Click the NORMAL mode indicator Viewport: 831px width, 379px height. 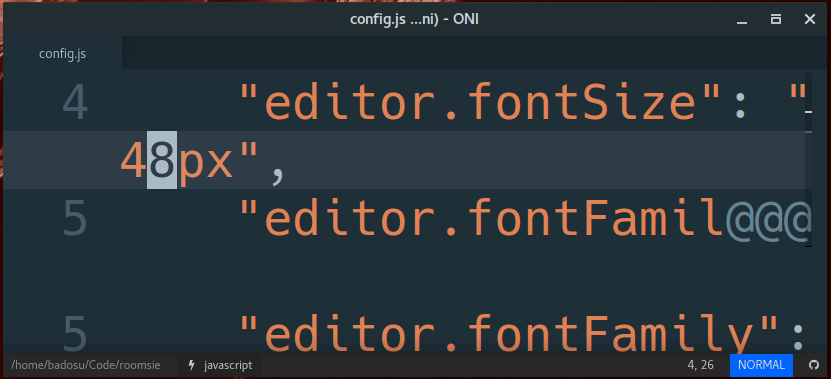click(x=761, y=365)
